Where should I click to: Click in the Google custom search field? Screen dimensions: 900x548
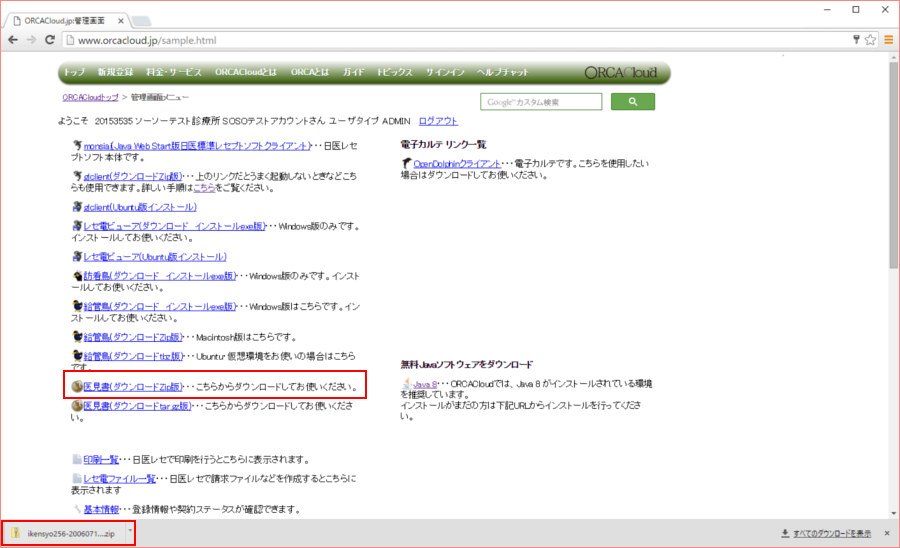541,101
